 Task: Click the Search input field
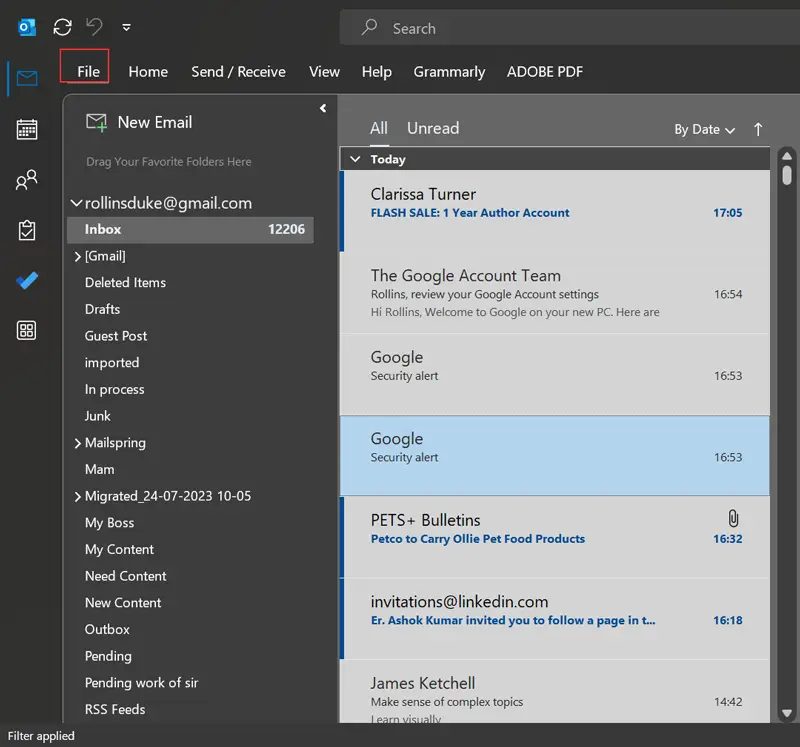click(560, 28)
